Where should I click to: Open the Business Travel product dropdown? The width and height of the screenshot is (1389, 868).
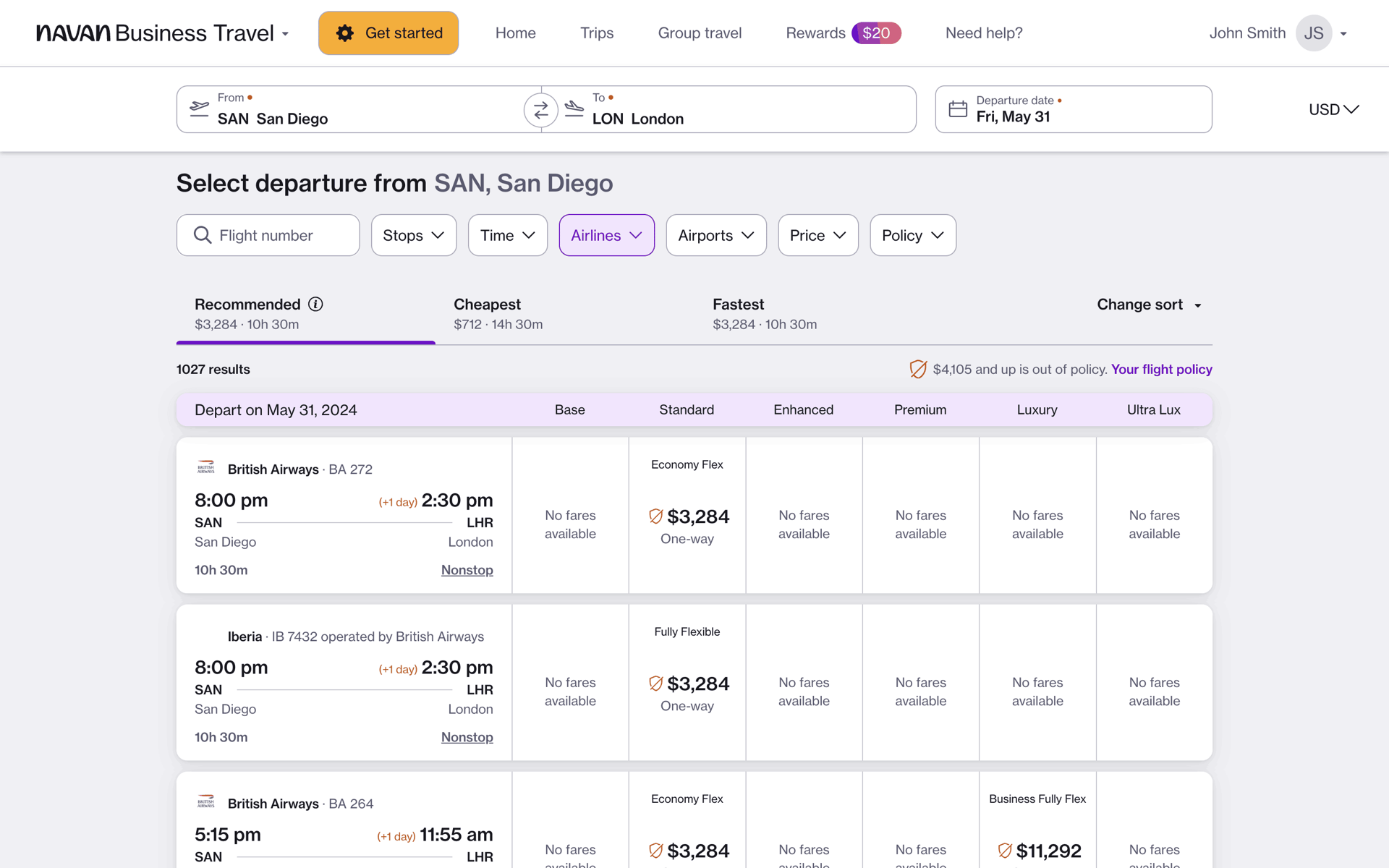tap(285, 34)
